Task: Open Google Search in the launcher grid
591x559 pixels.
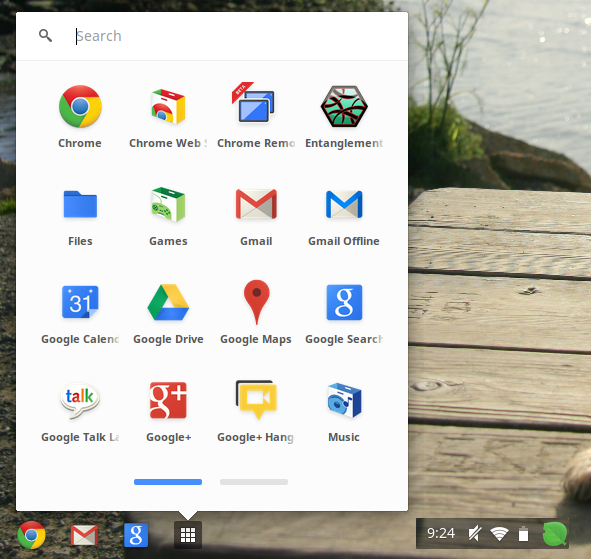Action: pyautogui.click(x=344, y=302)
